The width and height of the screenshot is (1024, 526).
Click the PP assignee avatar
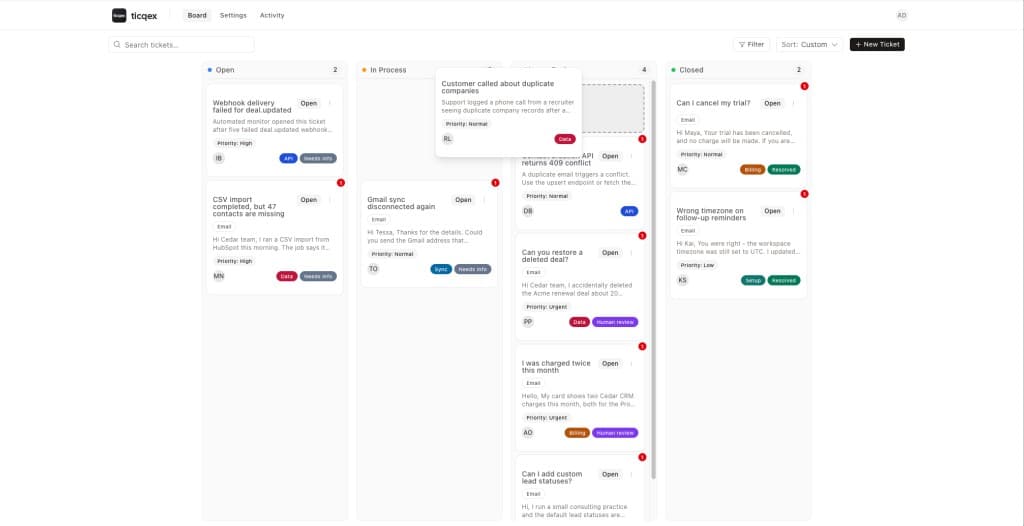(528, 321)
